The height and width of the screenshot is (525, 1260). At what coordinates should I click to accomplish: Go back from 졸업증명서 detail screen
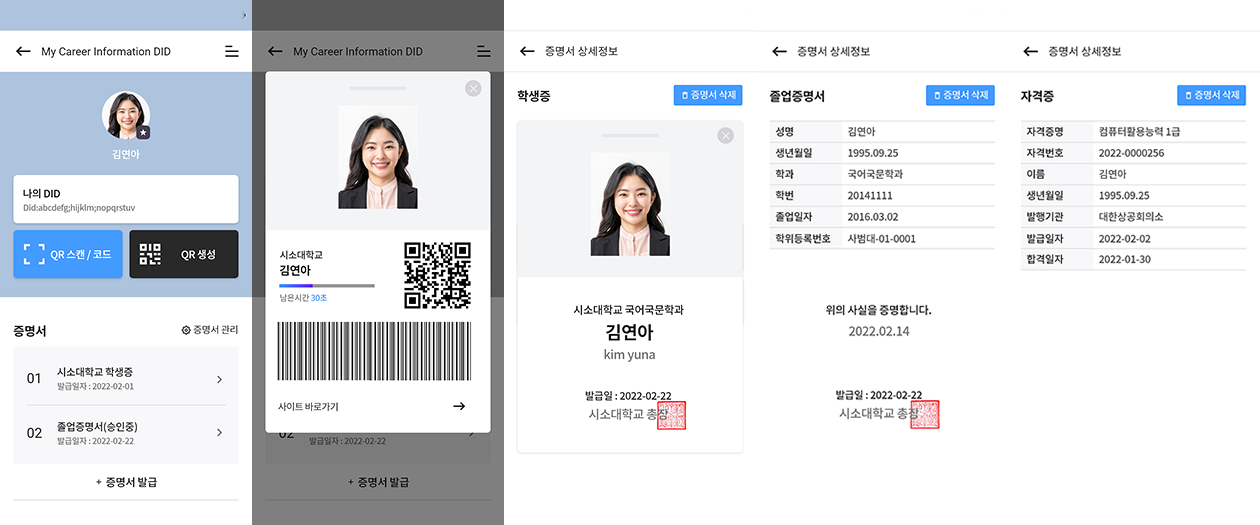pyautogui.click(x=779, y=51)
